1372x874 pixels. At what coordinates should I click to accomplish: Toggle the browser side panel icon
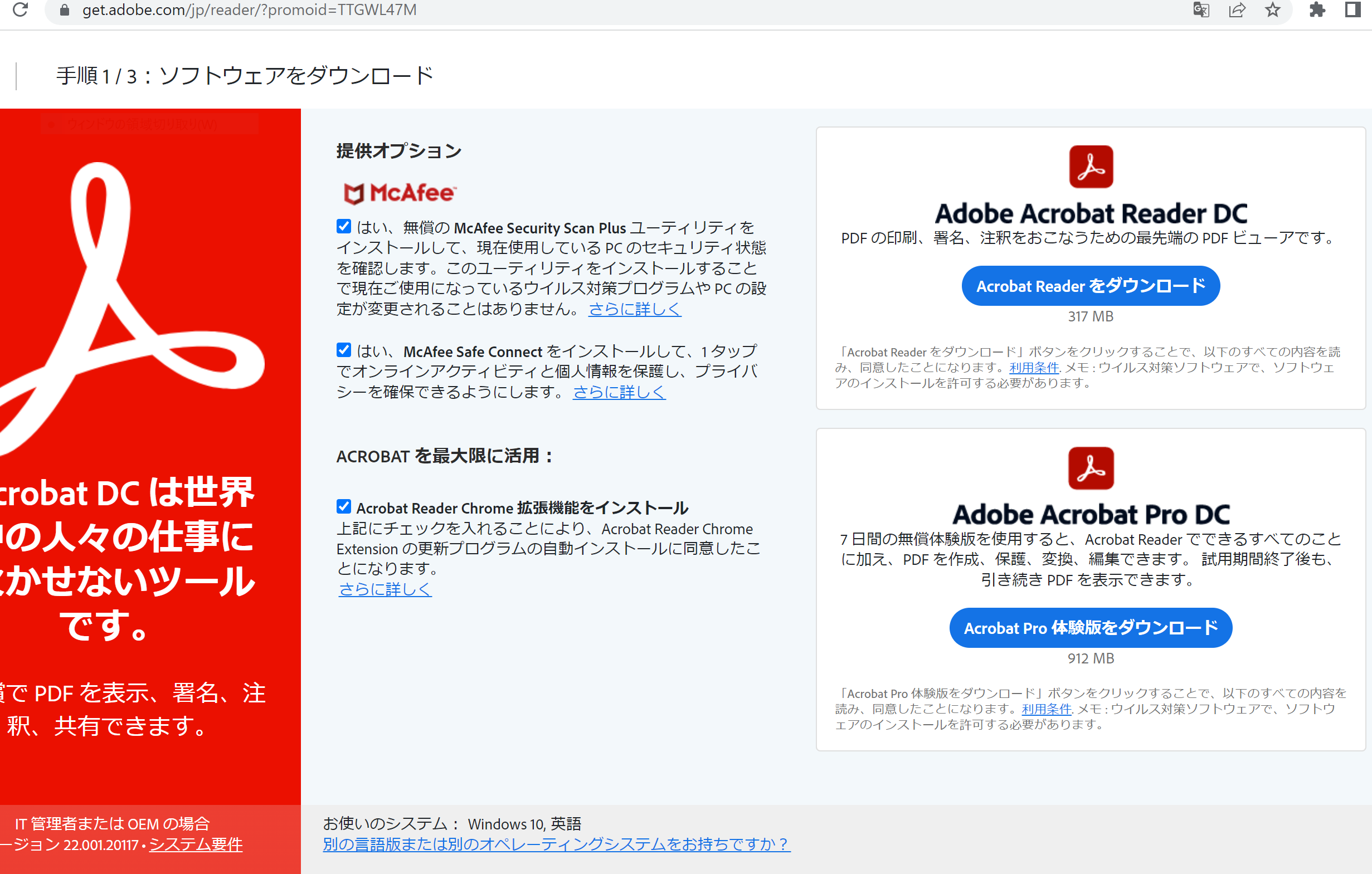tap(1353, 9)
